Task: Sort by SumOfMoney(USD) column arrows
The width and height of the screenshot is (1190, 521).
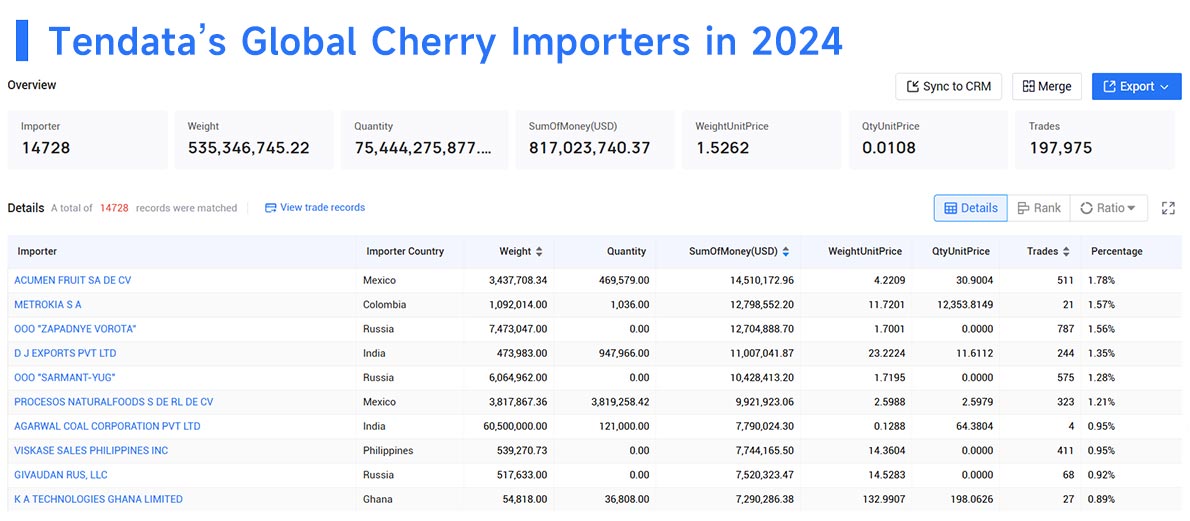Action: pyautogui.click(x=785, y=251)
